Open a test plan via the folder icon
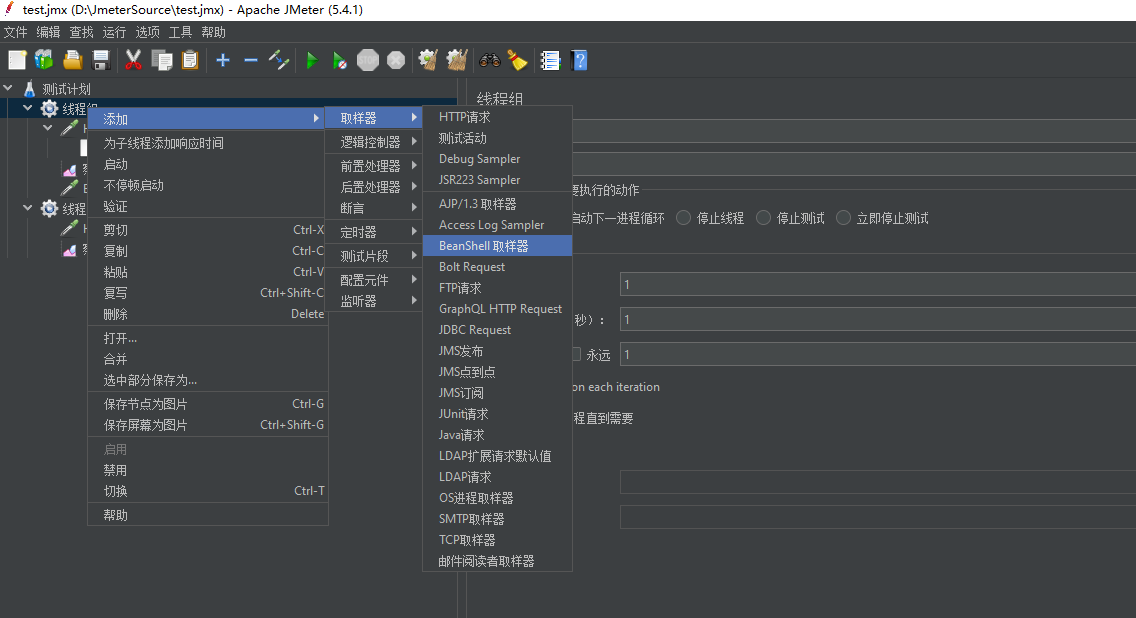This screenshot has height=618, width=1136. pos(71,60)
